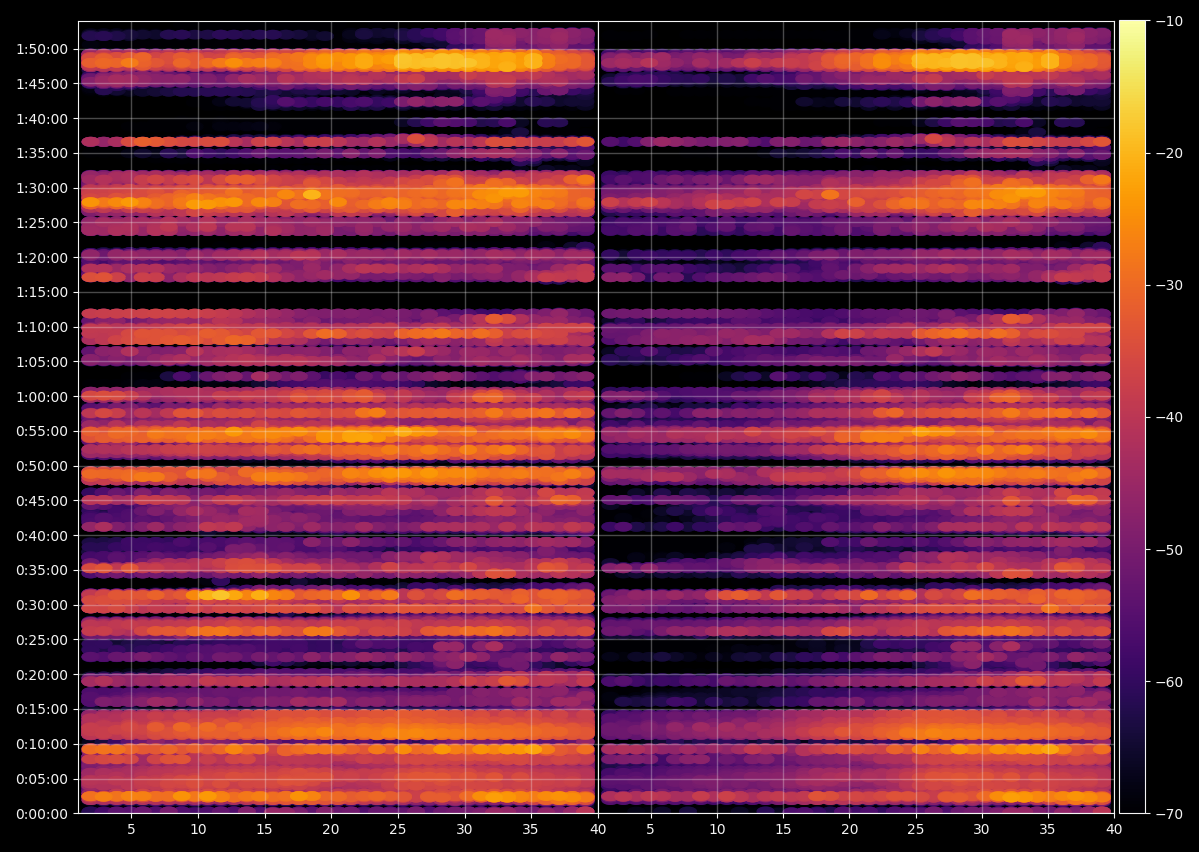Click the −70 colorbar tick label
The height and width of the screenshot is (852, 1199).
[1168, 814]
